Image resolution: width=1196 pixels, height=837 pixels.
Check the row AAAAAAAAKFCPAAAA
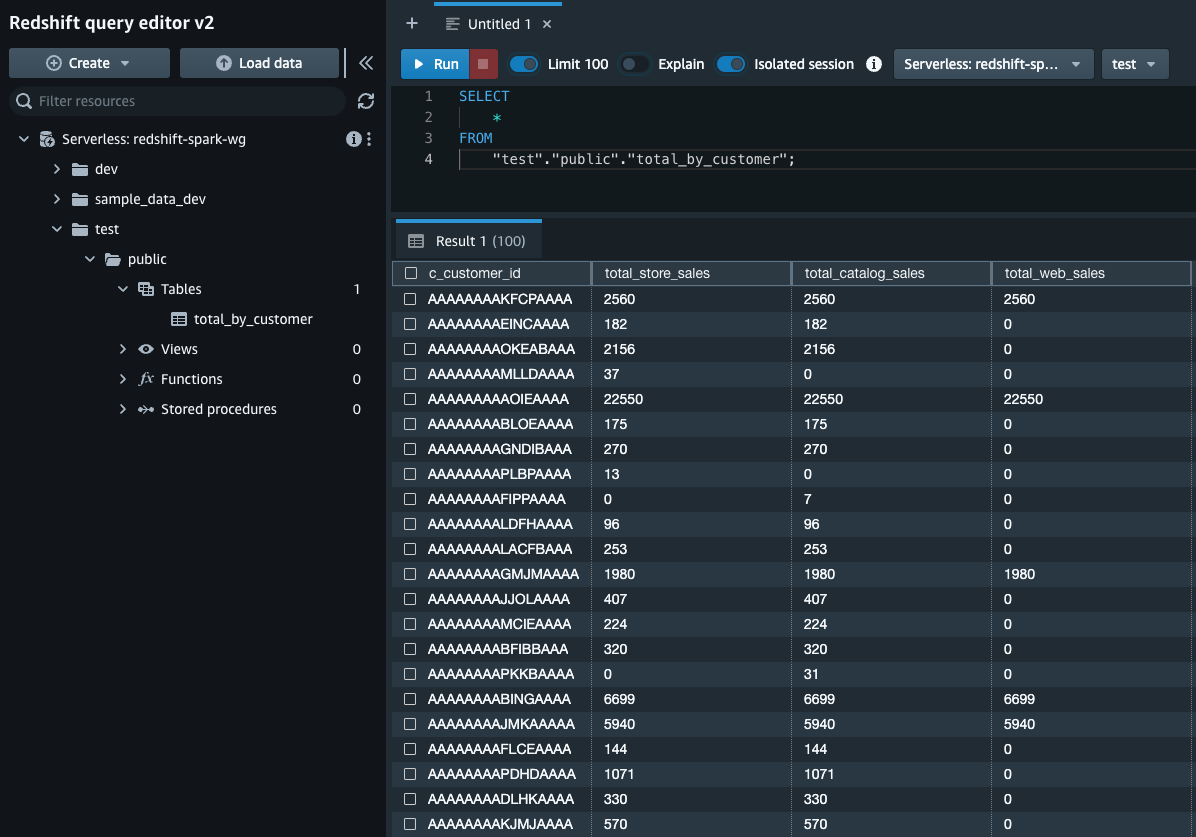click(x=410, y=299)
